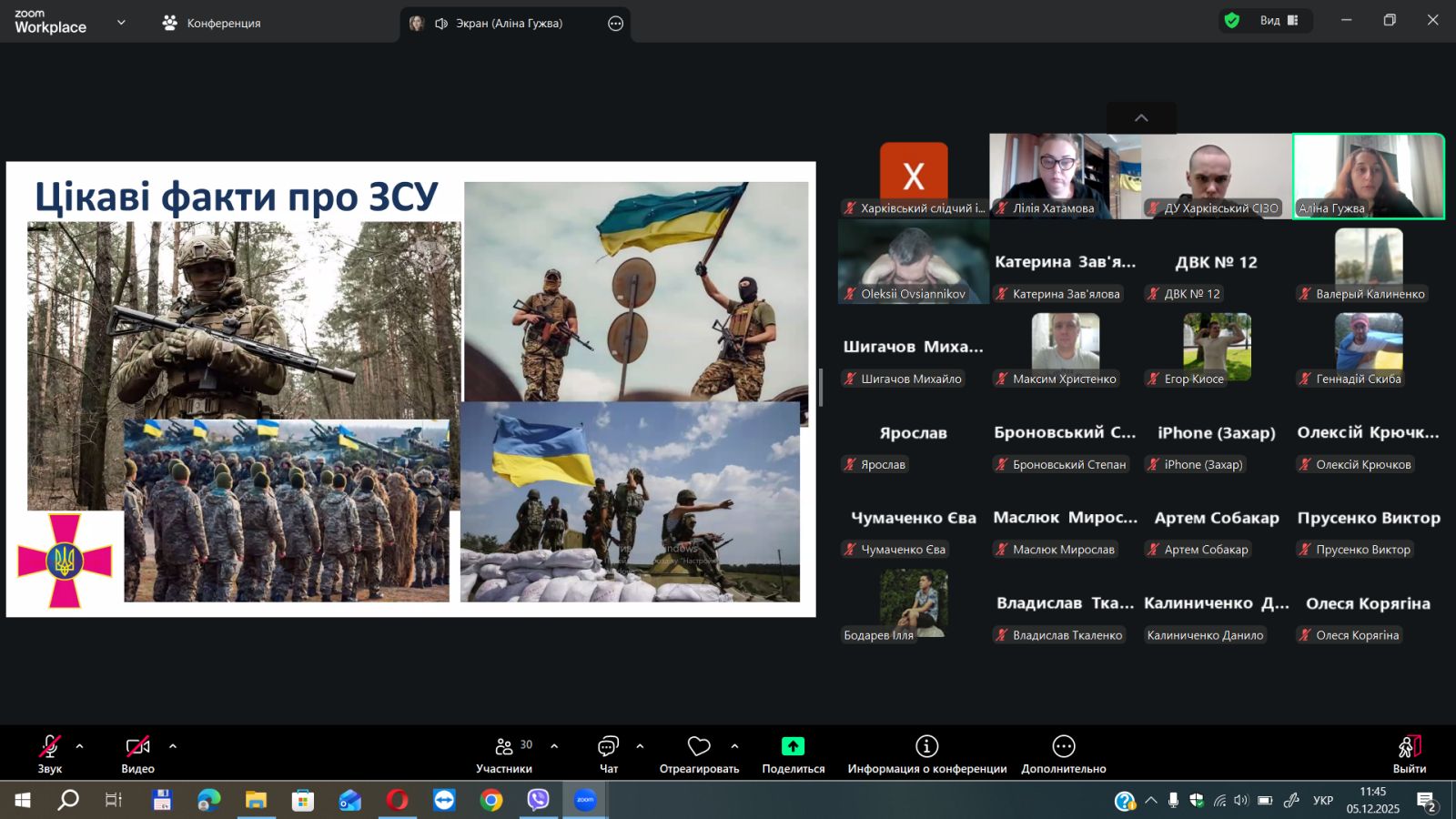Open the More options ellipsis in toolbar

coord(1063,747)
